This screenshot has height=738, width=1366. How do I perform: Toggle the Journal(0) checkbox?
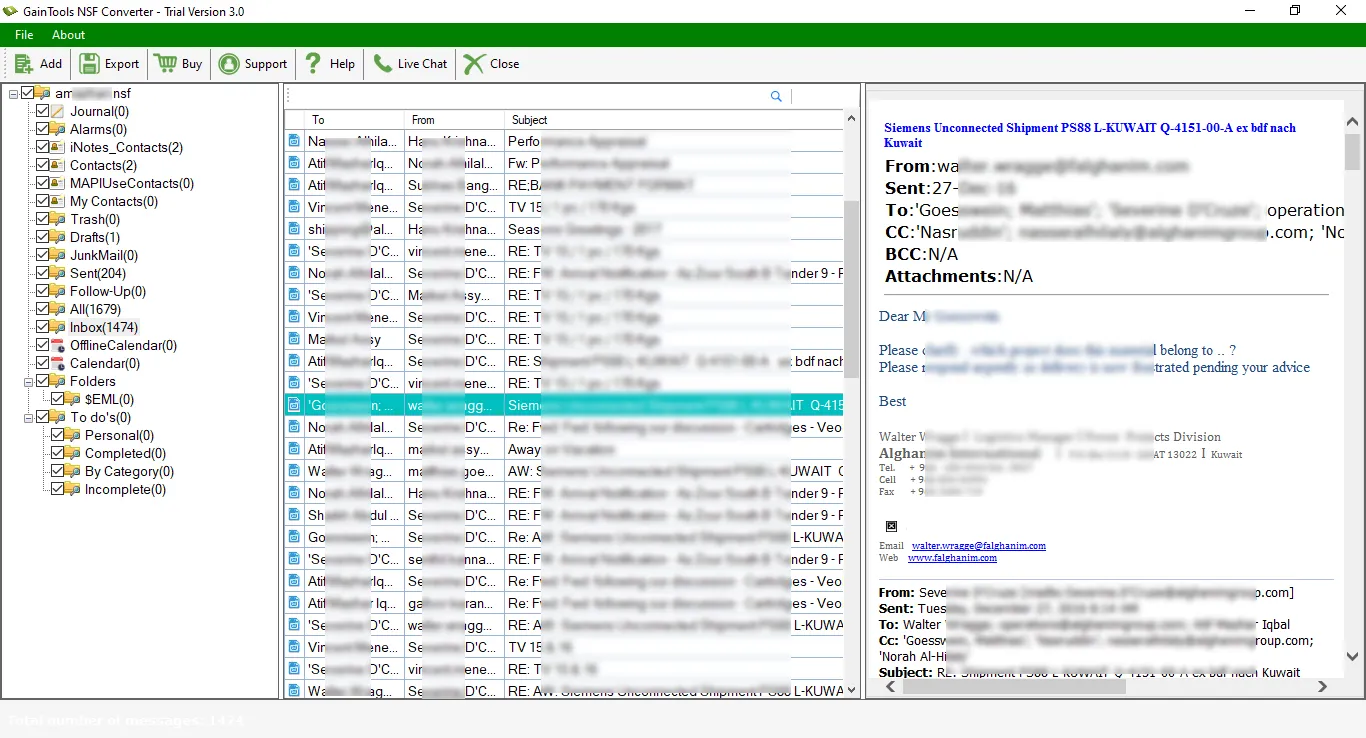click(x=42, y=111)
